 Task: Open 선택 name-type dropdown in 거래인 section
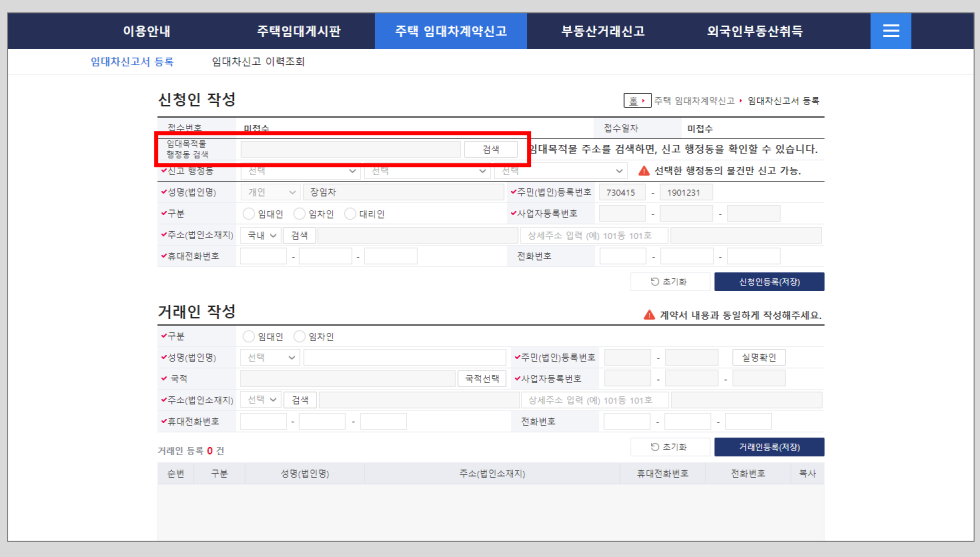[x=270, y=358]
